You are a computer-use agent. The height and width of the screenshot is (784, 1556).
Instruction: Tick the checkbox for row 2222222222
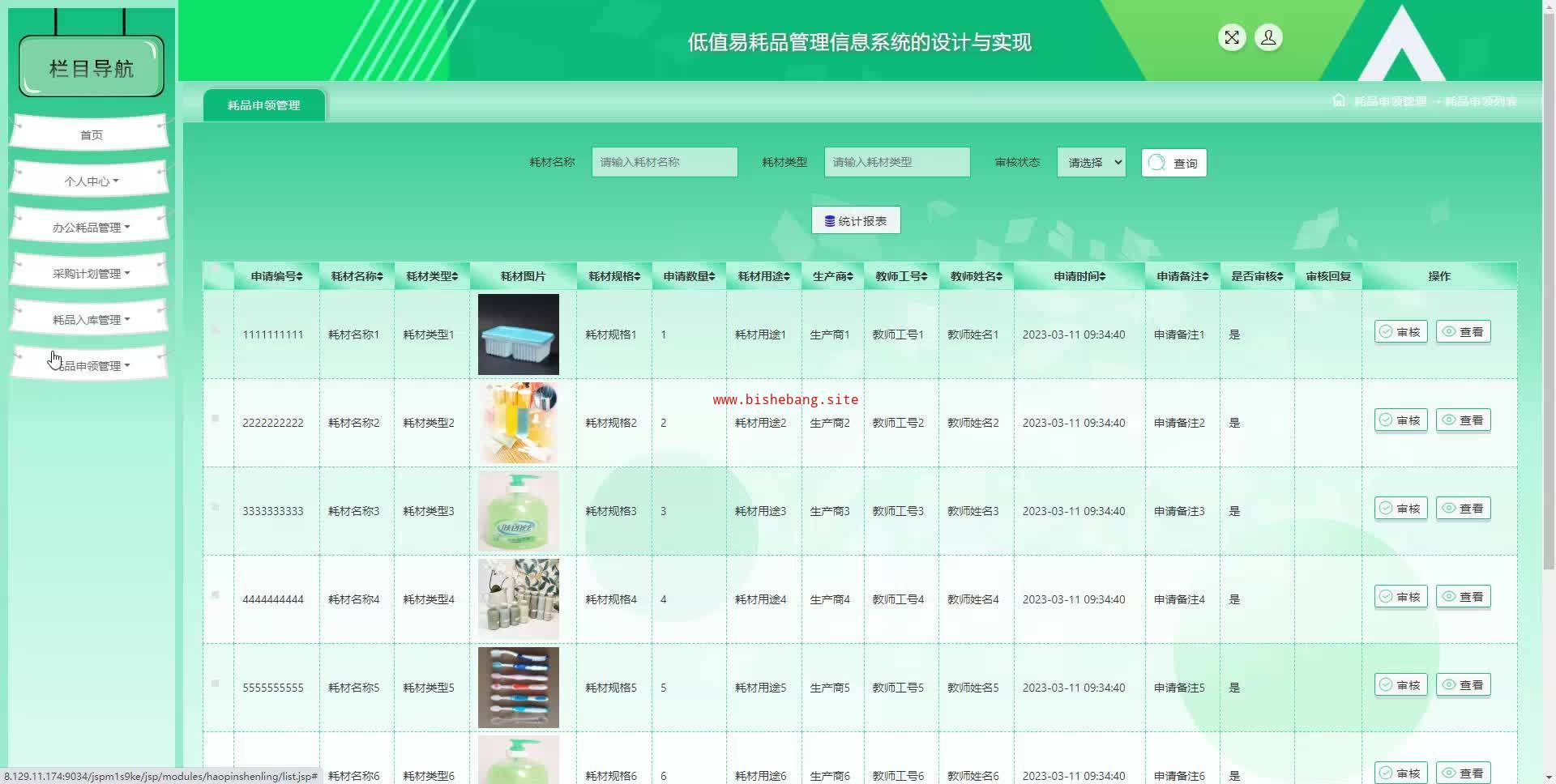click(x=216, y=418)
